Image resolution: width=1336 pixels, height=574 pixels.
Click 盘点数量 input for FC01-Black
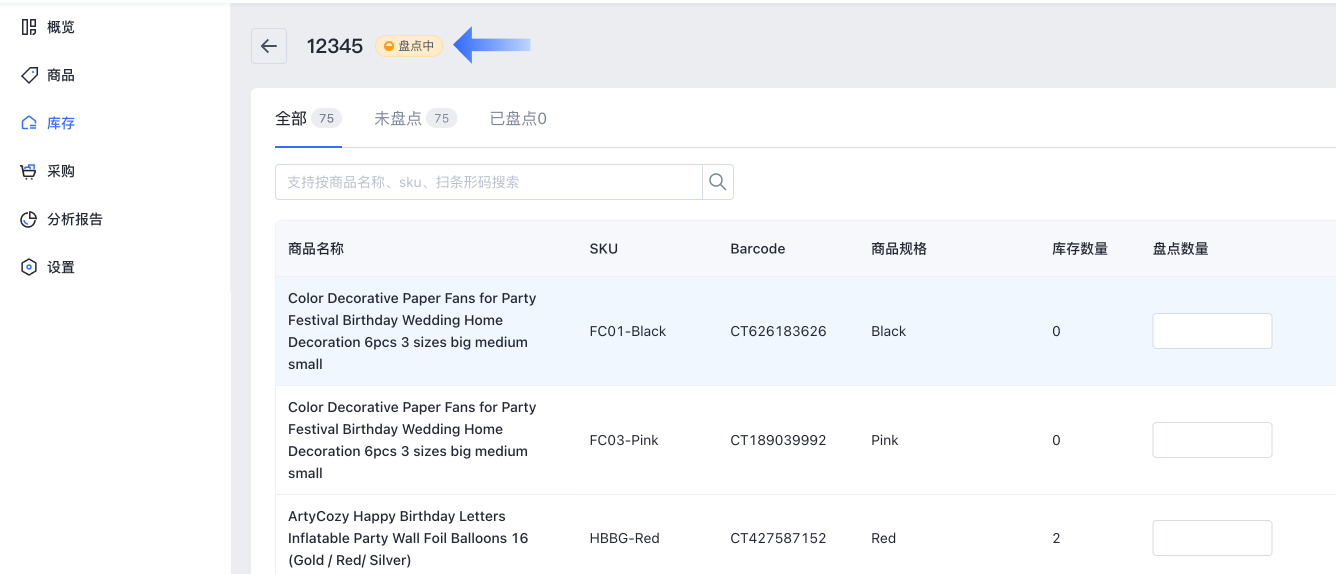[x=1212, y=331]
